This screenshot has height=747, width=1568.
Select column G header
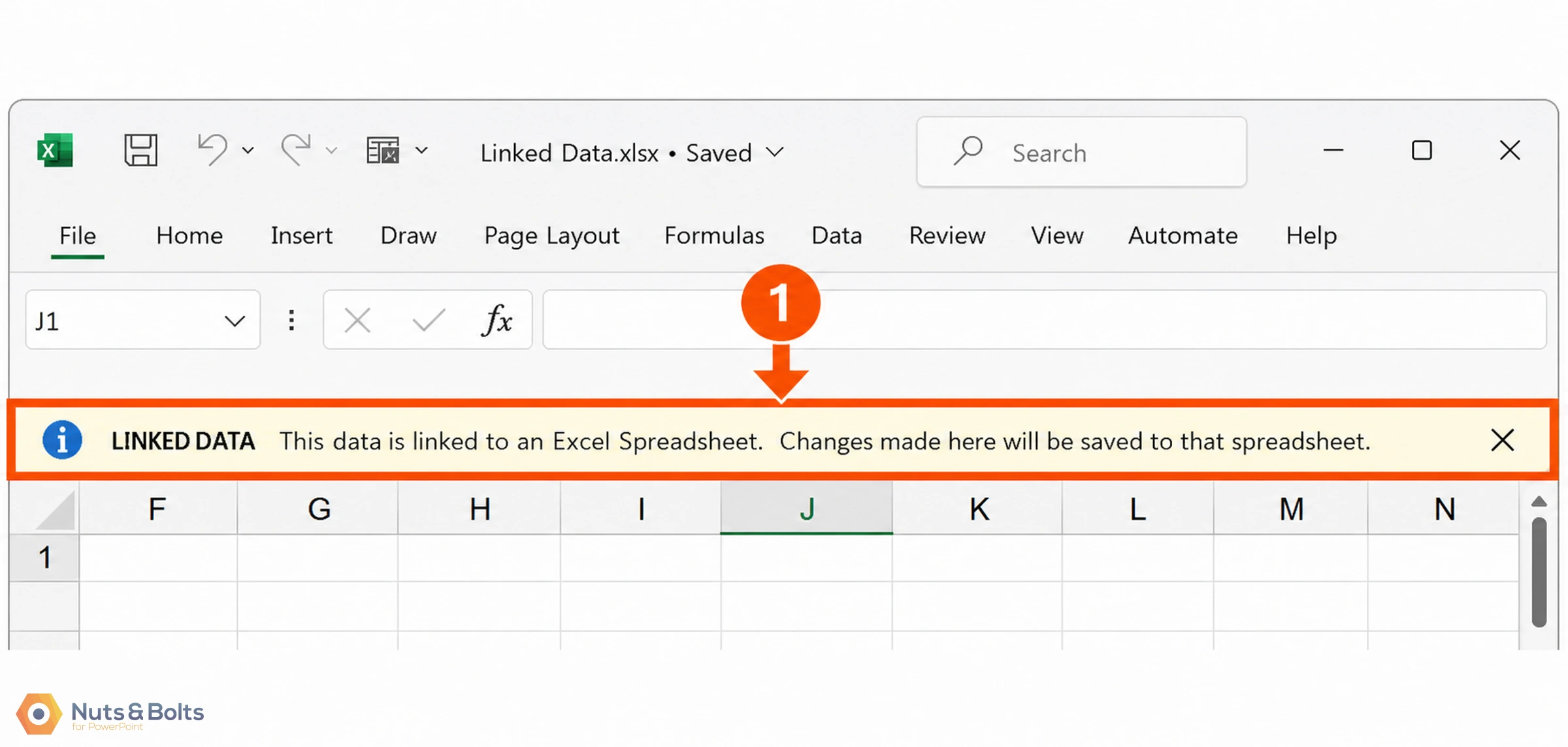[318, 509]
